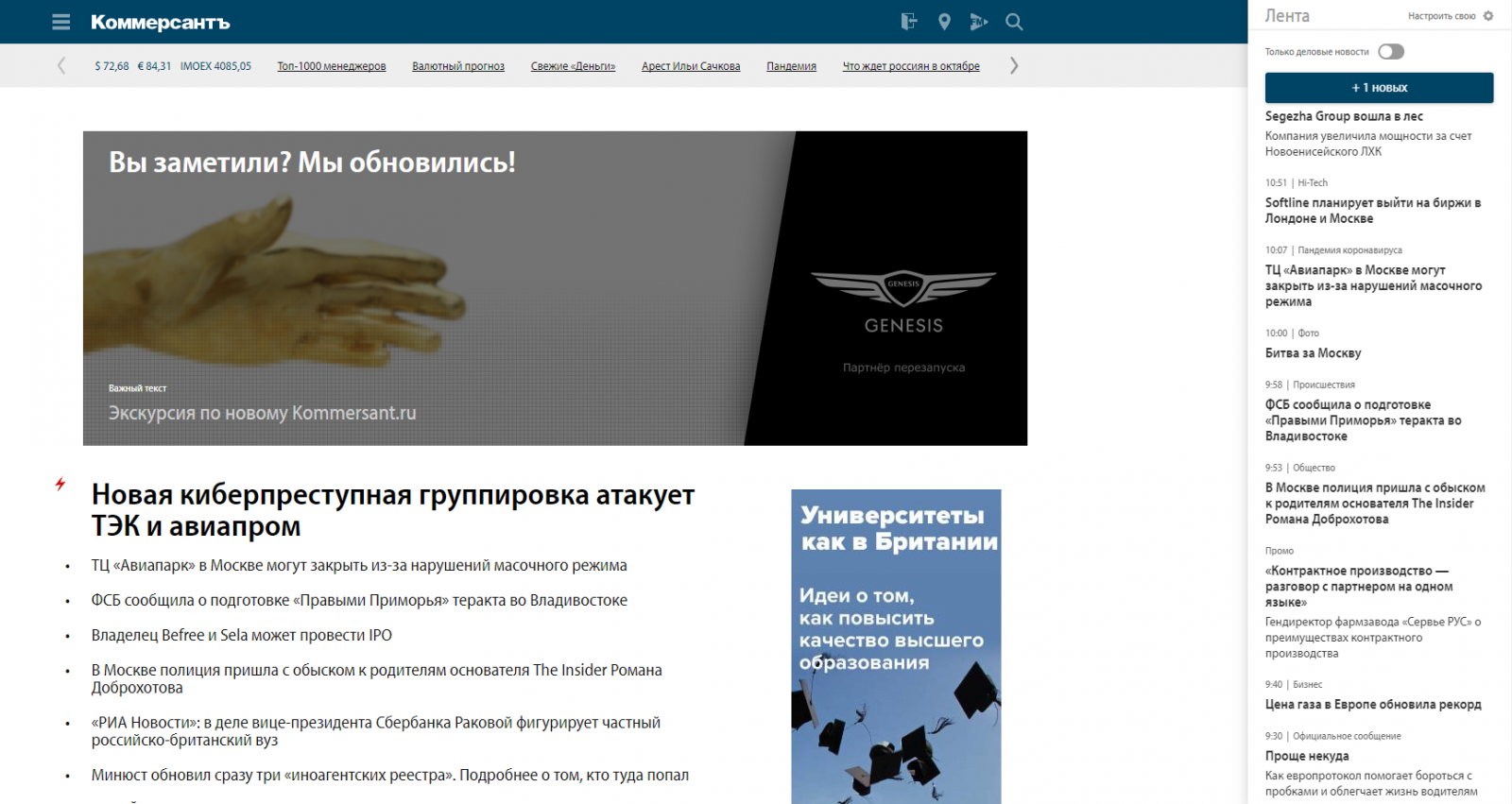The width and height of the screenshot is (1512, 804).
Task: Show previous topics with left chevron
Action: pyautogui.click(x=61, y=66)
